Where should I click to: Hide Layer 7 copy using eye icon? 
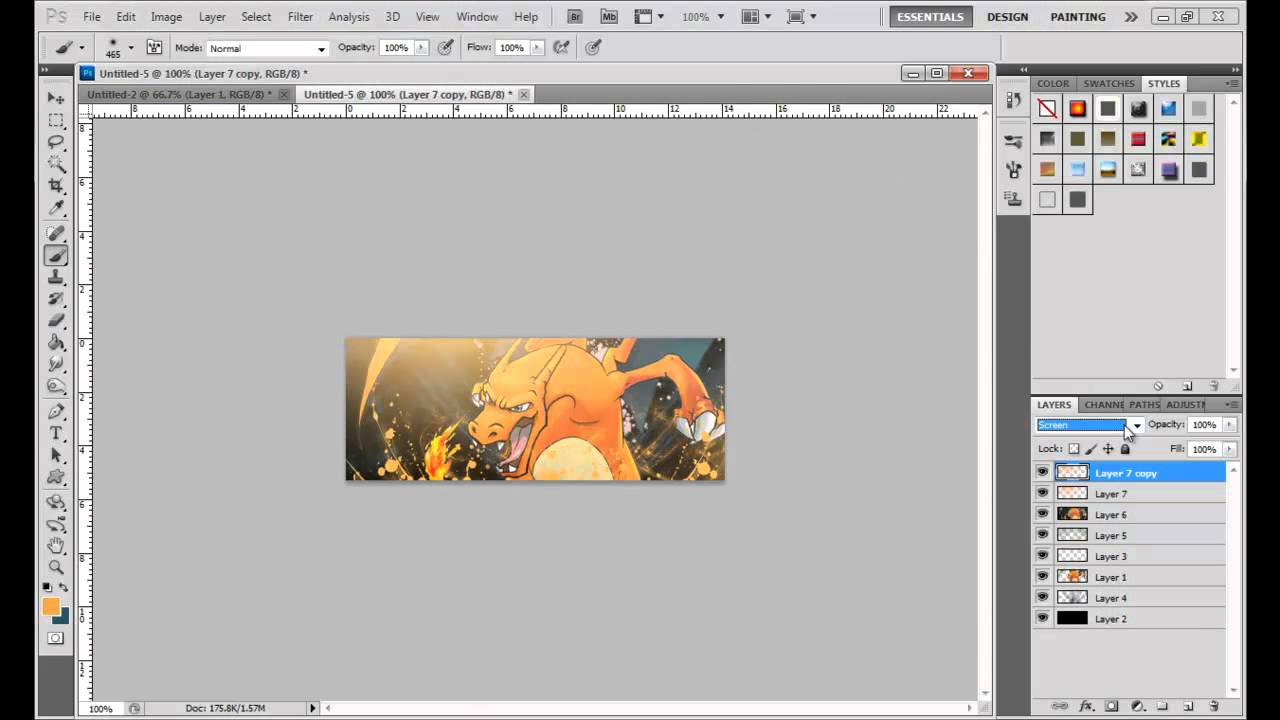click(1043, 472)
